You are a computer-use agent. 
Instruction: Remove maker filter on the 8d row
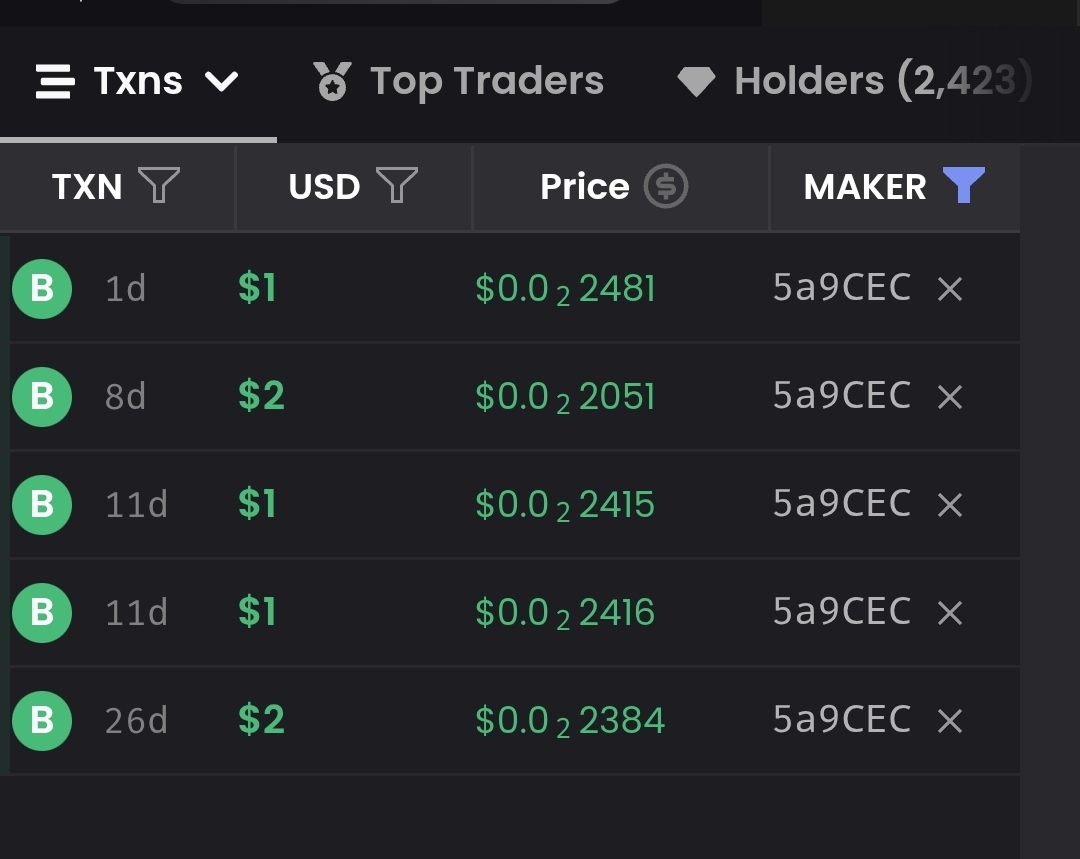(x=950, y=397)
